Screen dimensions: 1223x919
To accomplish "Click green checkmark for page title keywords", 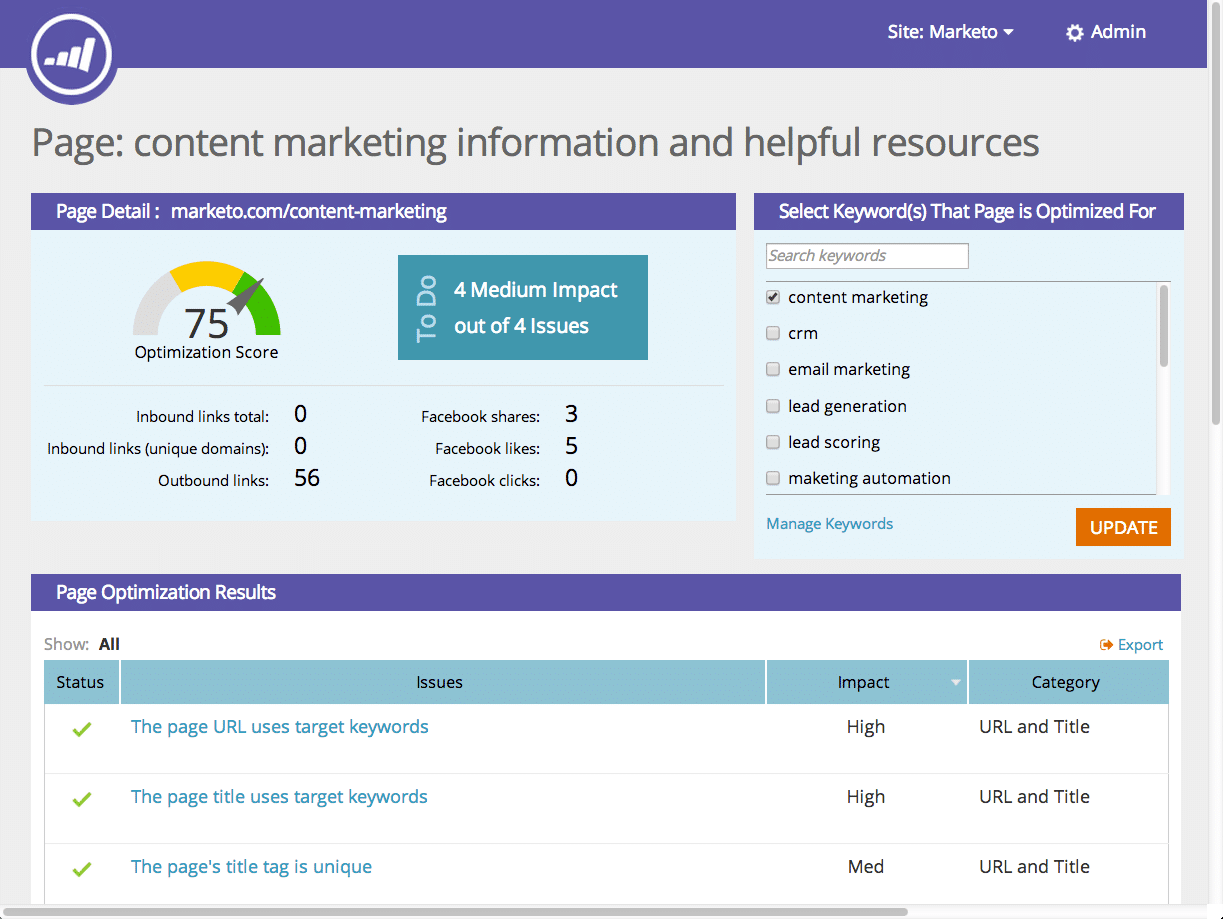I will pos(82,799).
